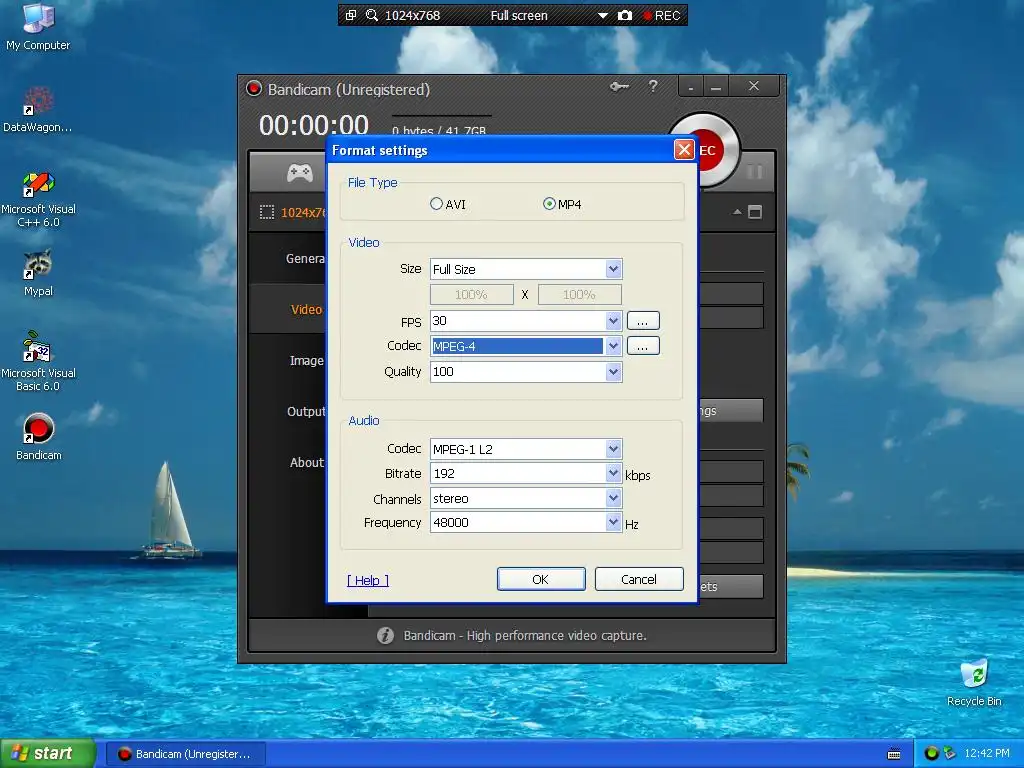Image resolution: width=1024 pixels, height=768 pixels.
Task: Expand the audio Bitrate dropdown
Action: click(x=613, y=473)
